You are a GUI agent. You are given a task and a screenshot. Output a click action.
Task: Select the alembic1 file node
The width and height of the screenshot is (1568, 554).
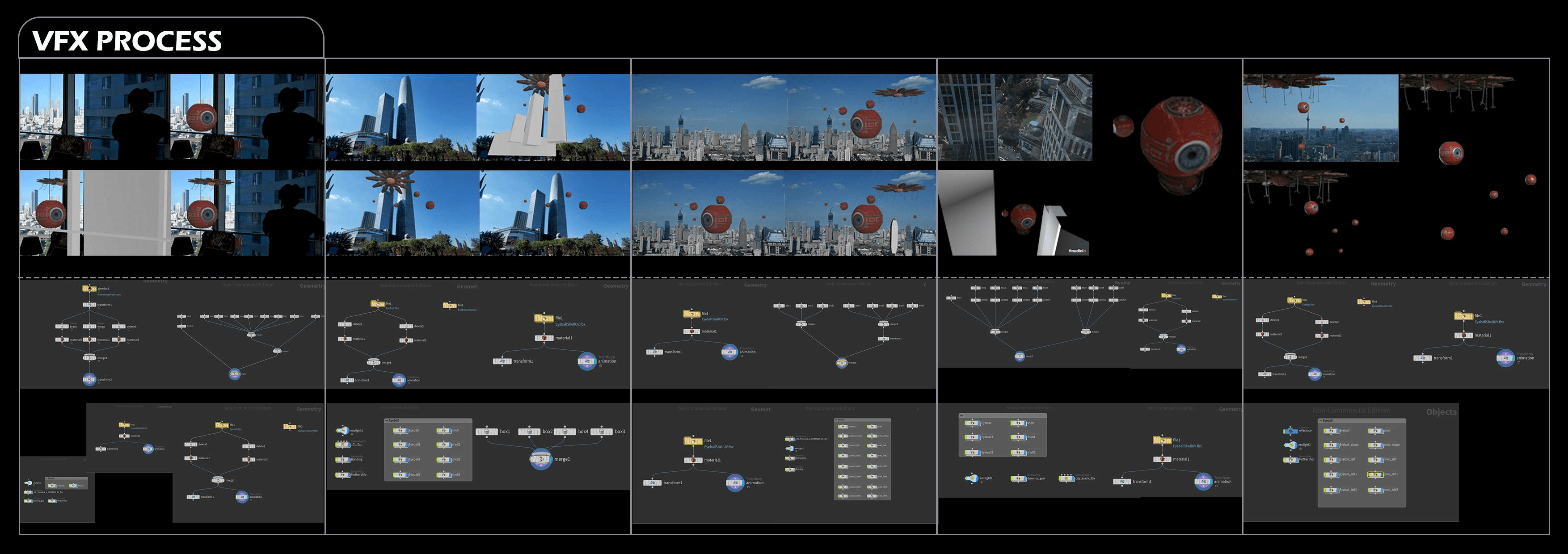coord(89,289)
